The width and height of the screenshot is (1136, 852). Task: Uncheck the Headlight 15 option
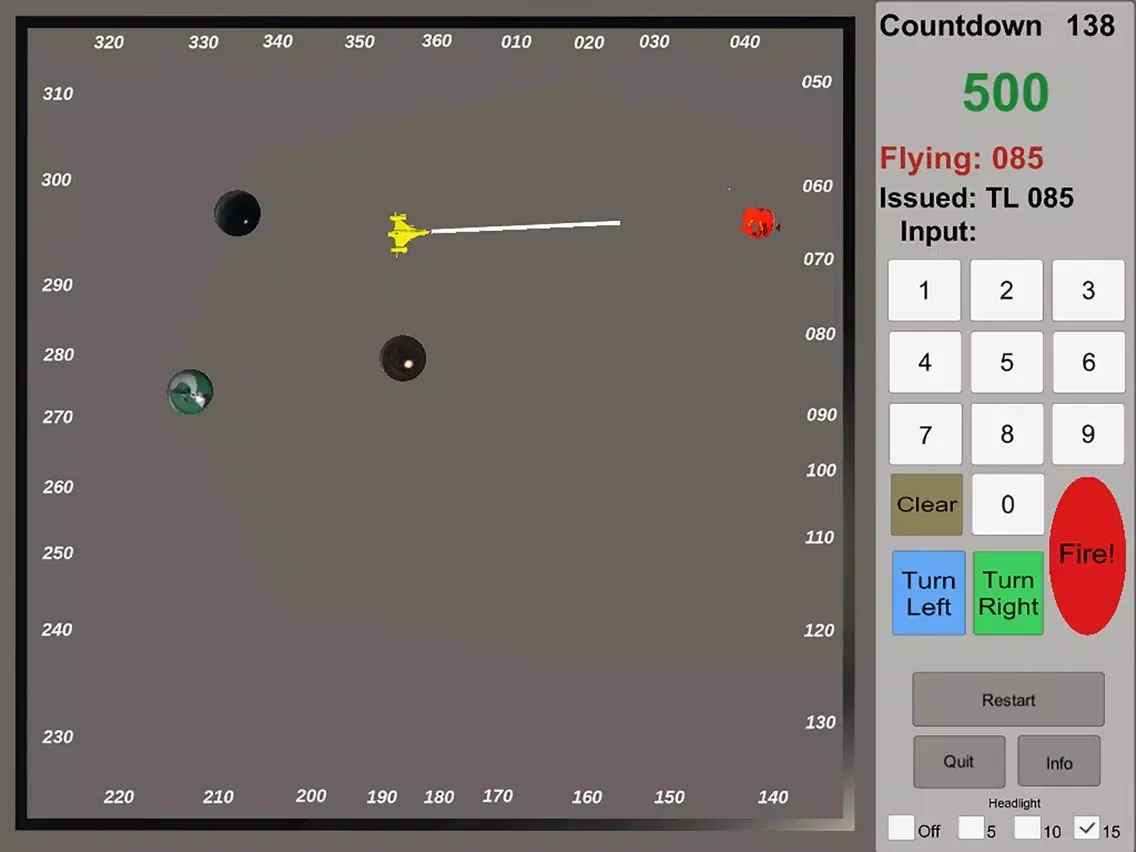click(x=1087, y=827)
